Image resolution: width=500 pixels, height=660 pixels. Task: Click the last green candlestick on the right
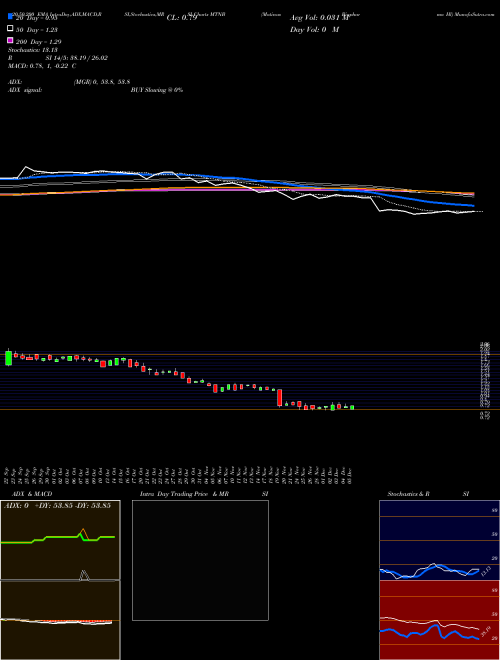352,407
